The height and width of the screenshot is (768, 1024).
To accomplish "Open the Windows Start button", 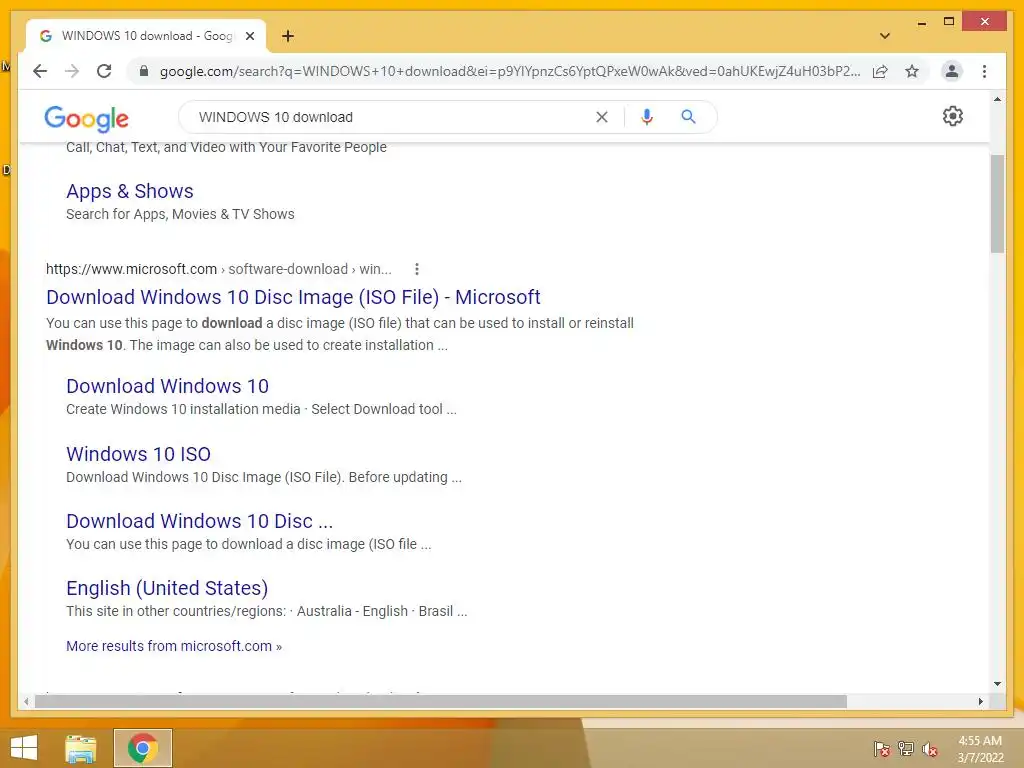I will click(x=24, y=748).
